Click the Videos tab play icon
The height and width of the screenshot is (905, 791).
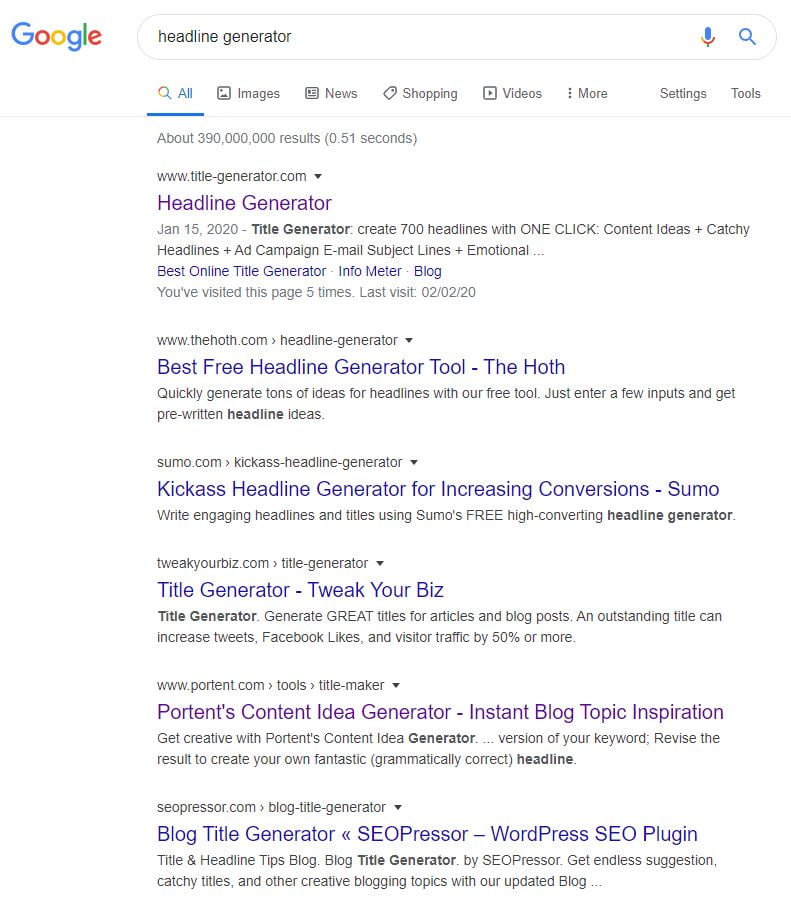click(490, 93)
